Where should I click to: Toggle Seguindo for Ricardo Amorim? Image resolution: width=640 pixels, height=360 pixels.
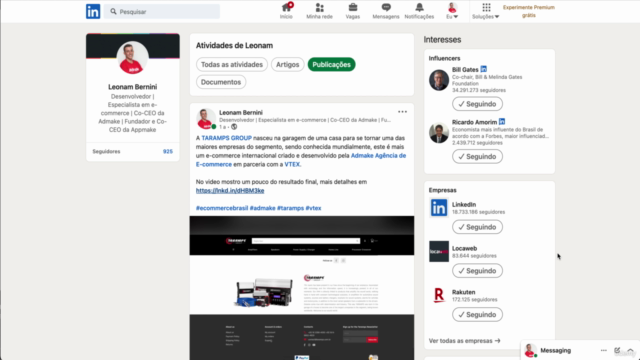tap(477, 156)
